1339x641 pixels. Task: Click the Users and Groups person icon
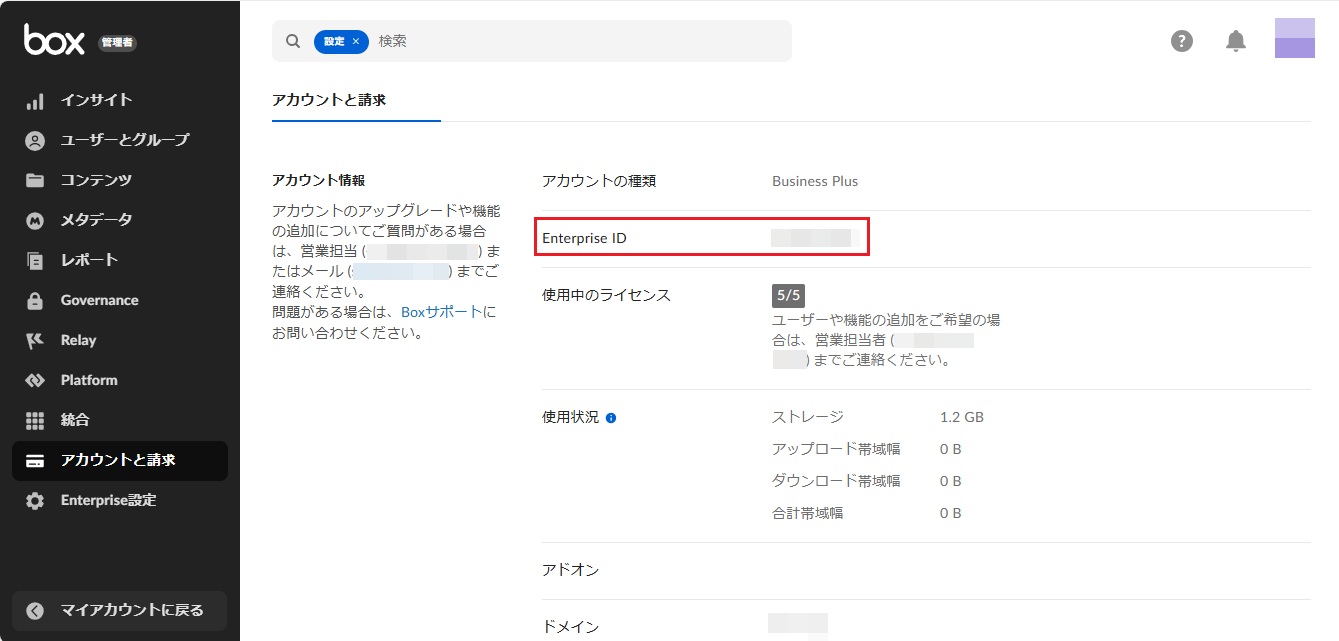[x=35, y=141]
